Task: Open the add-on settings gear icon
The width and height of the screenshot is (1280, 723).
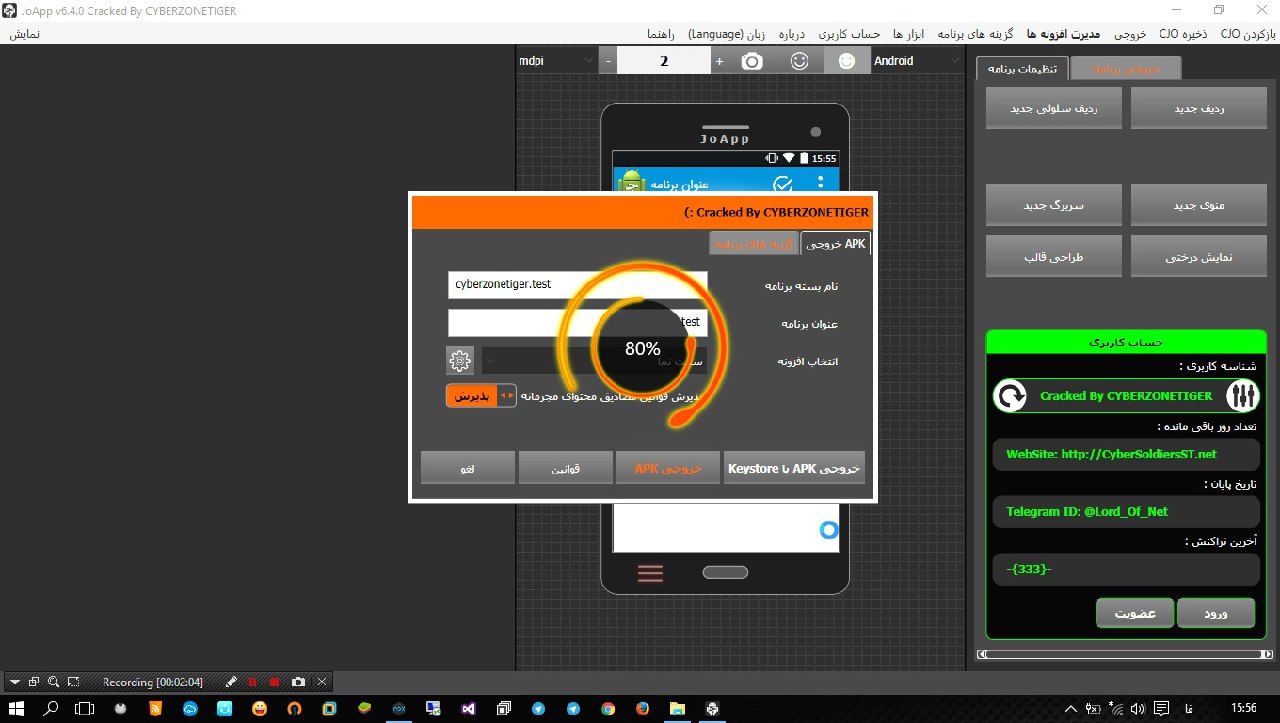Action: coord(459,360)
